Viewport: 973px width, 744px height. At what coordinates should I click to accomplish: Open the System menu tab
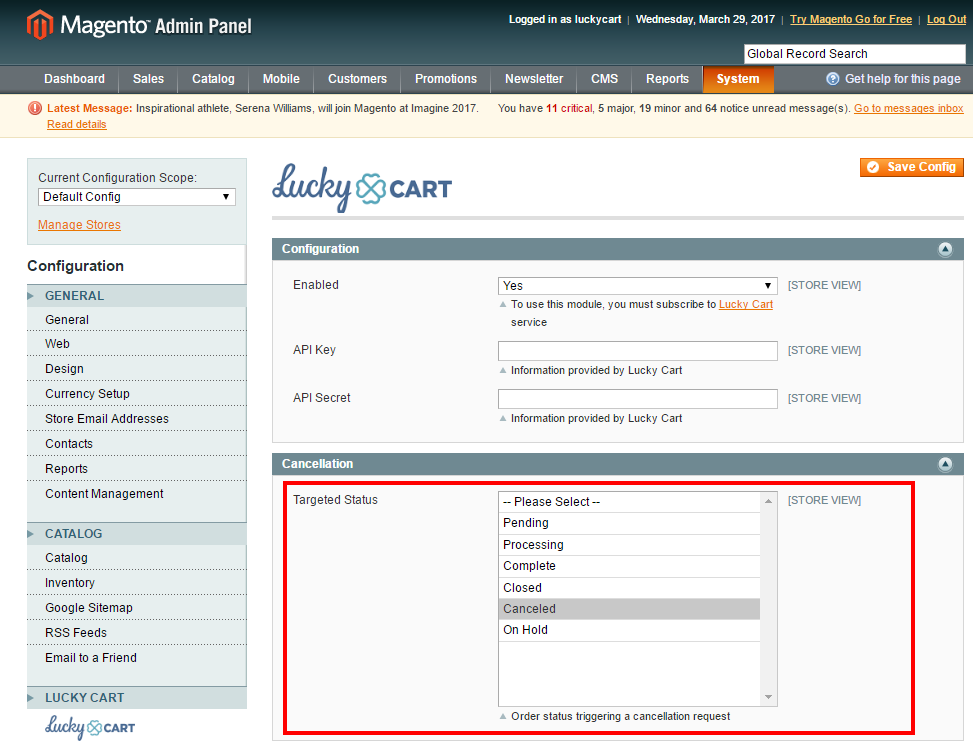(738, 79)
